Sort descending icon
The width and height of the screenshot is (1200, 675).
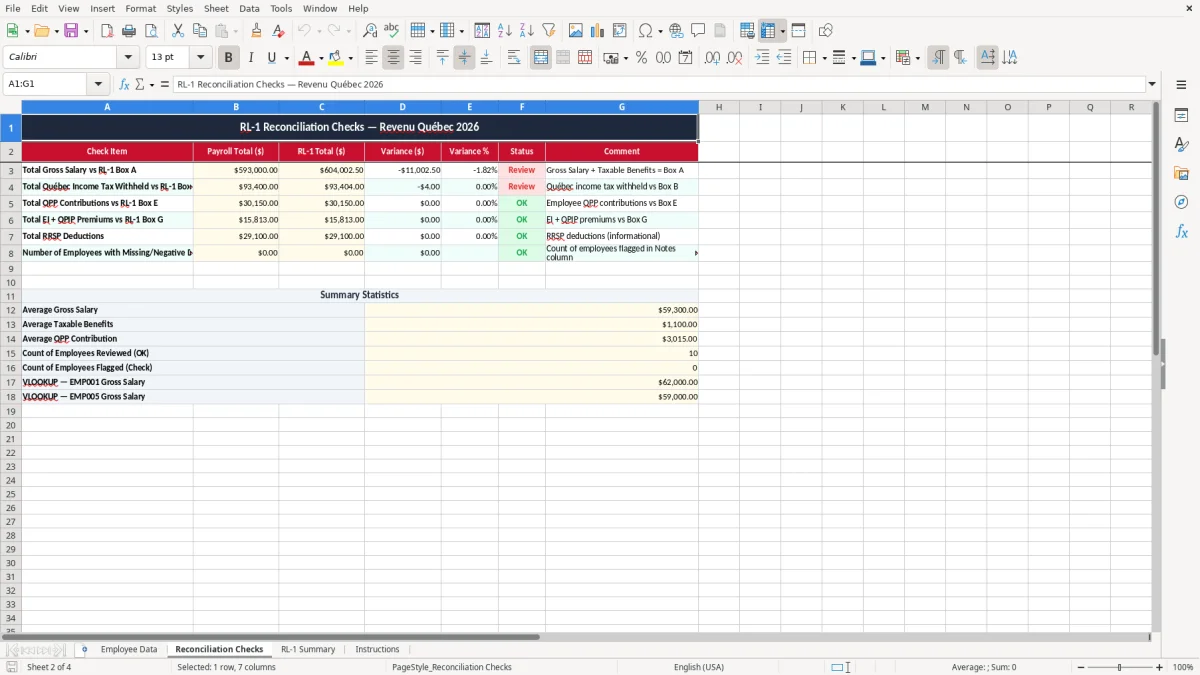(527, 31)
